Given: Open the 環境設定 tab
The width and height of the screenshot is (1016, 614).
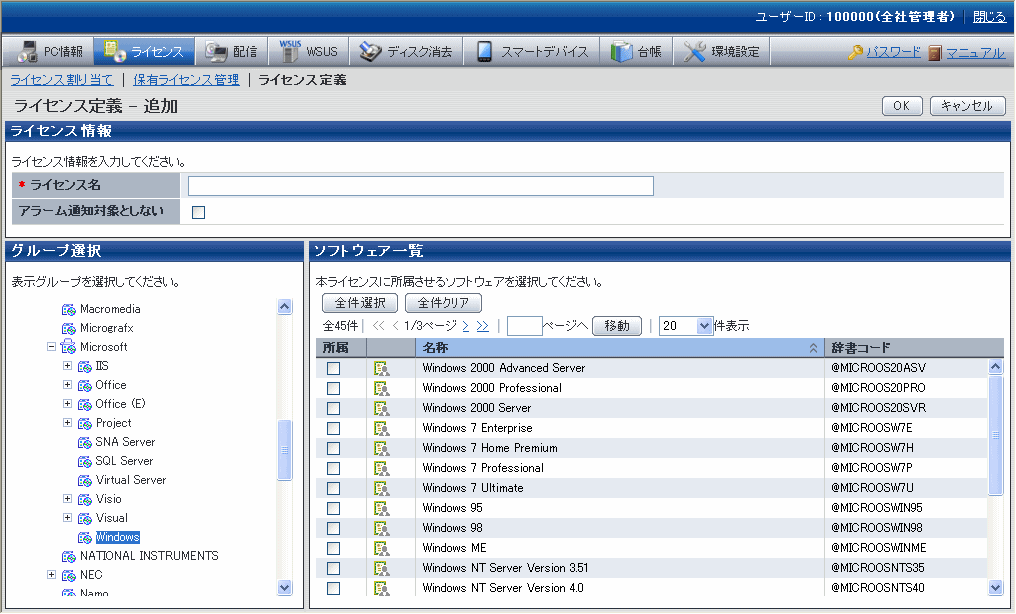Looking at the screenshot, I should point(722,52).
